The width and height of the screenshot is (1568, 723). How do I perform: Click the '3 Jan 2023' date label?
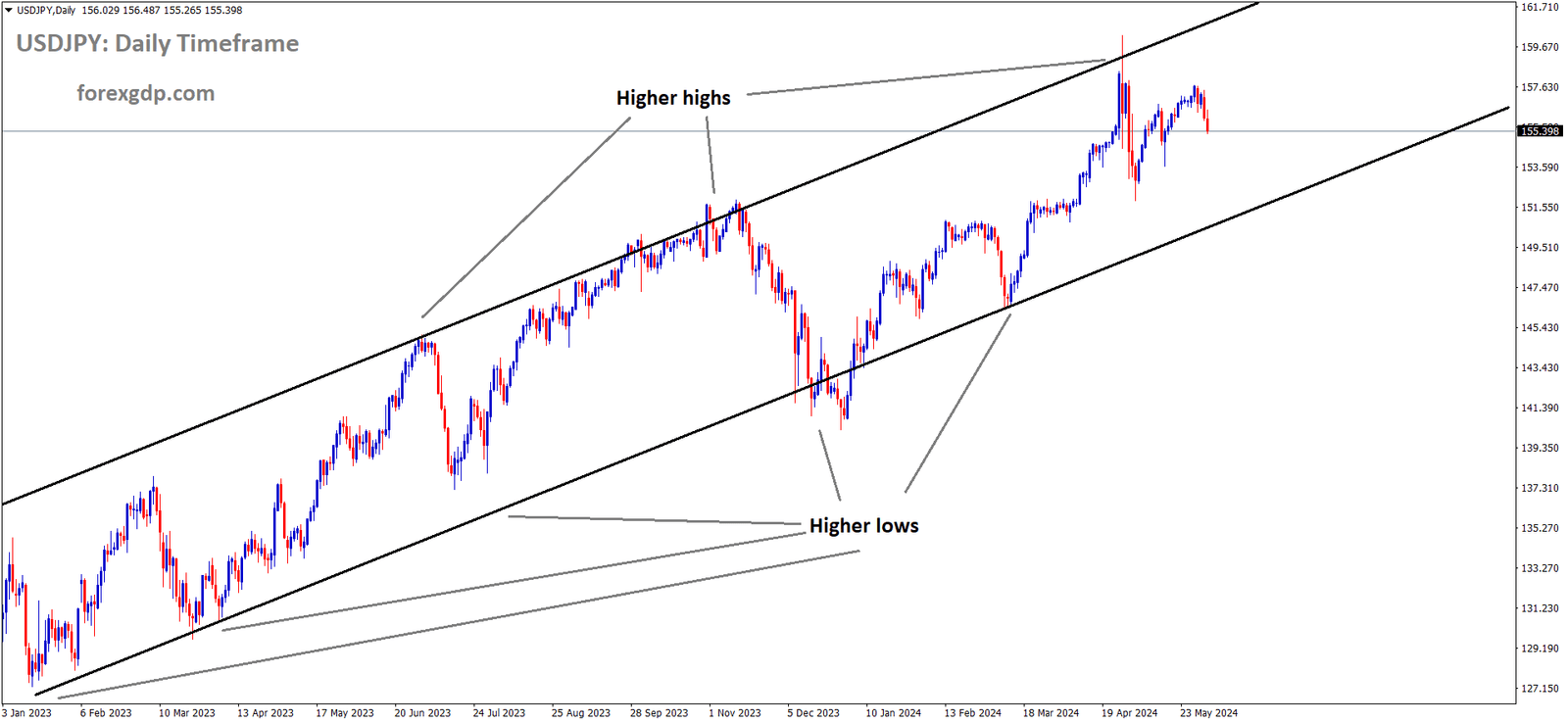click(x=27, y=713)
